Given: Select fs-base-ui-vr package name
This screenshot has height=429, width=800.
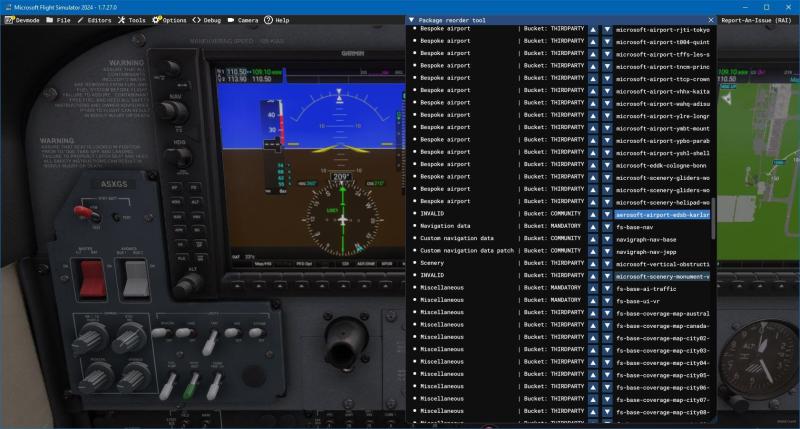Looking at the screenshot, I should click(638, 301).
